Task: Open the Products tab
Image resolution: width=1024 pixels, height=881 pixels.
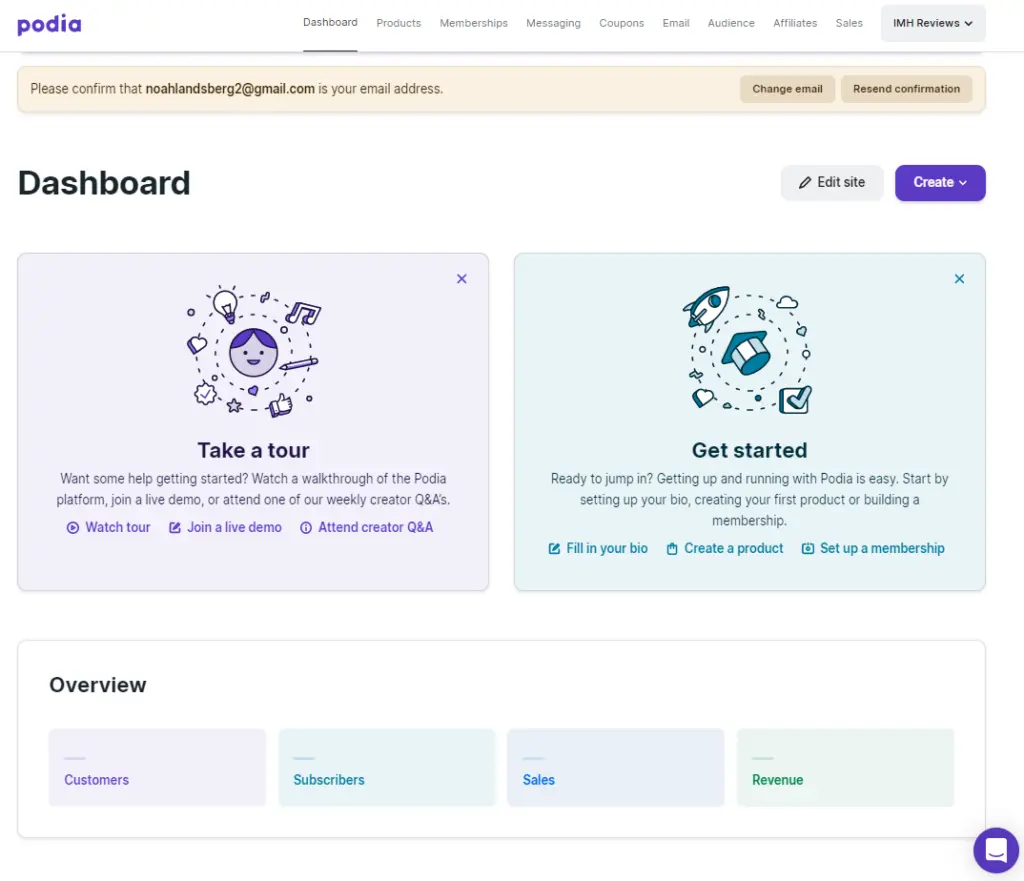Action: pos(398,23)
